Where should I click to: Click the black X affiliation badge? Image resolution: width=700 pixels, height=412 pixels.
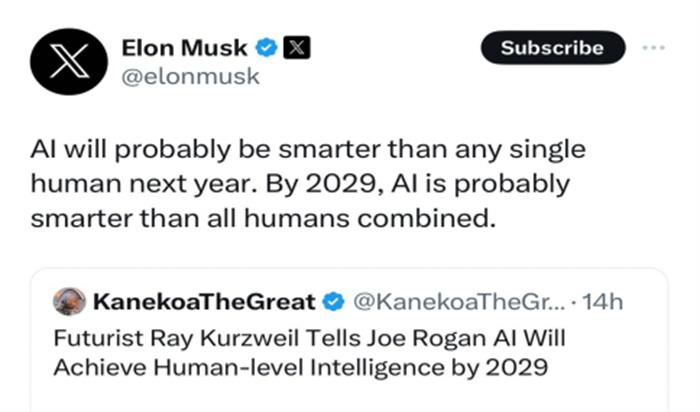296,46
